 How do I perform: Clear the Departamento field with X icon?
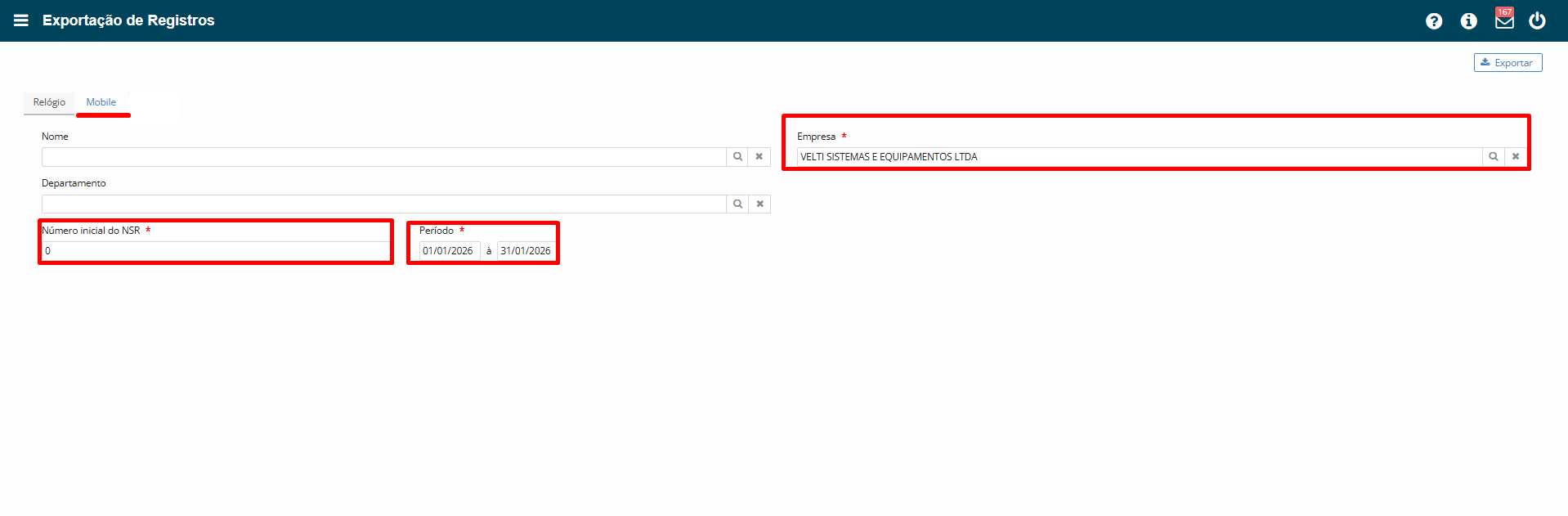[x=759, y=204]
